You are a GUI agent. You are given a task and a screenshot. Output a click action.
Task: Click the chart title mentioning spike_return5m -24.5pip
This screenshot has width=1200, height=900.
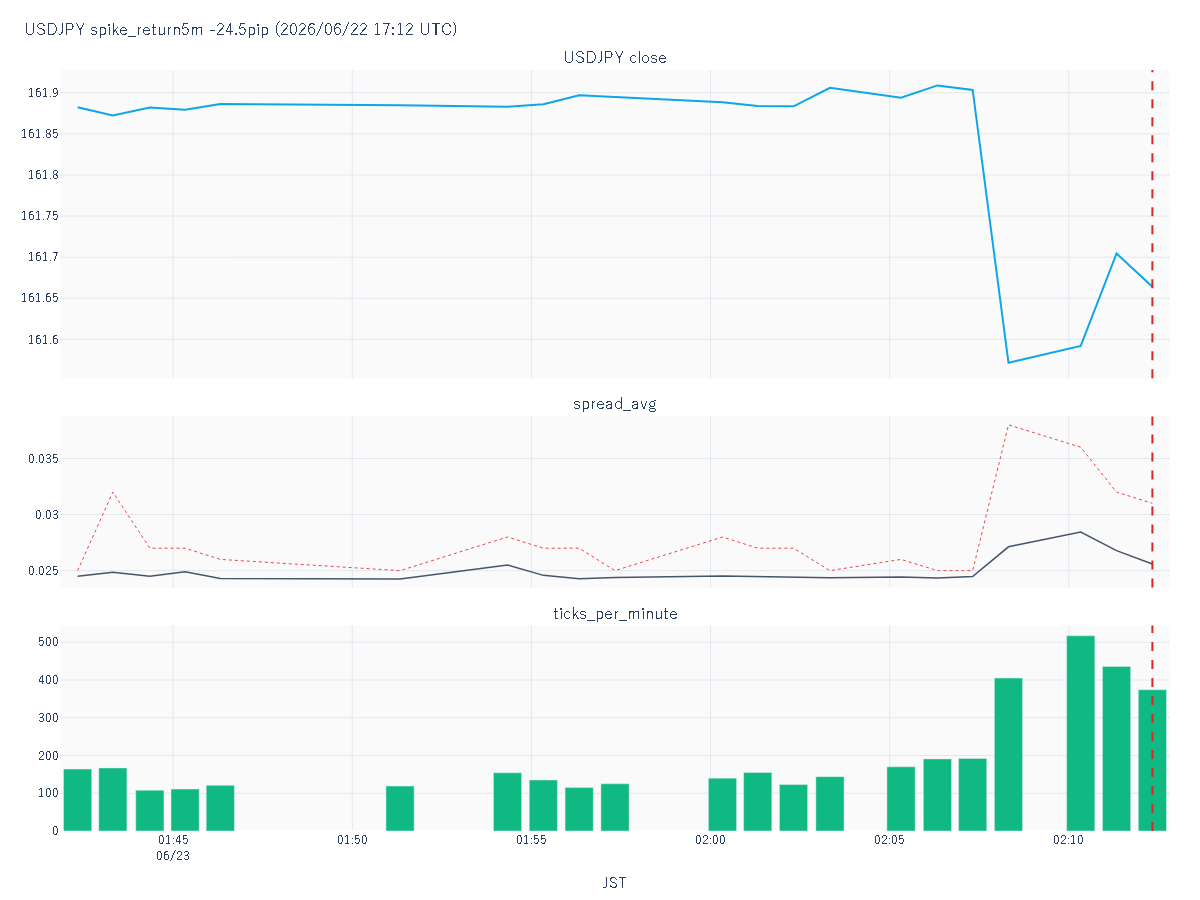[241, 30]
